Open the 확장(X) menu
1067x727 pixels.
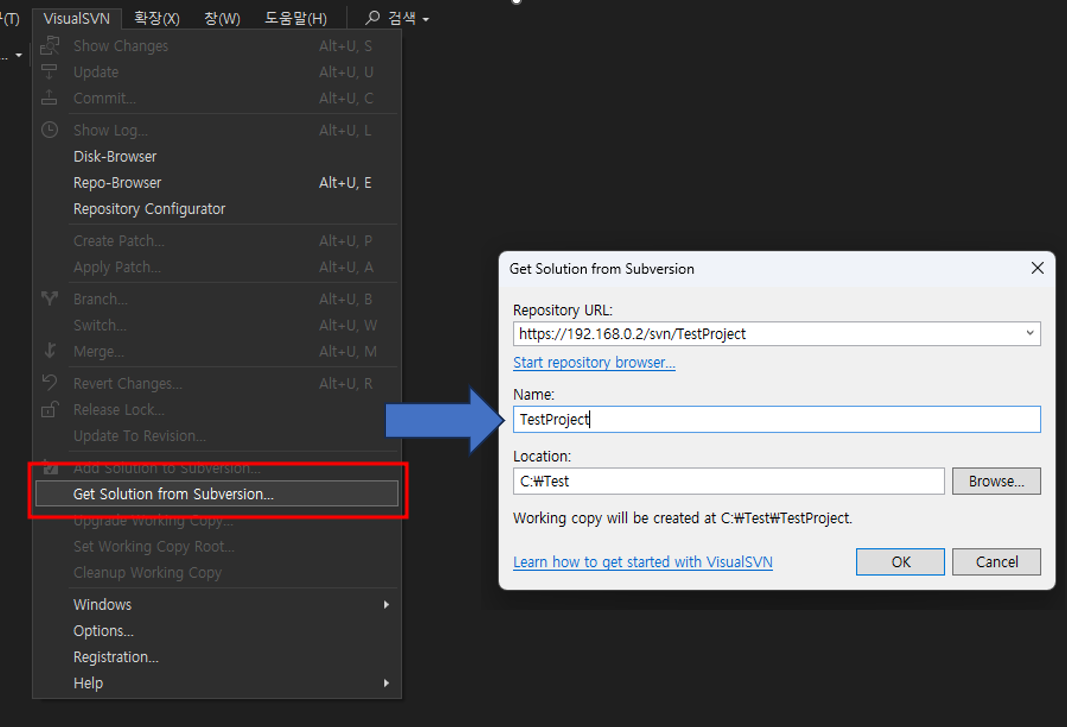(x=157, y=18)
